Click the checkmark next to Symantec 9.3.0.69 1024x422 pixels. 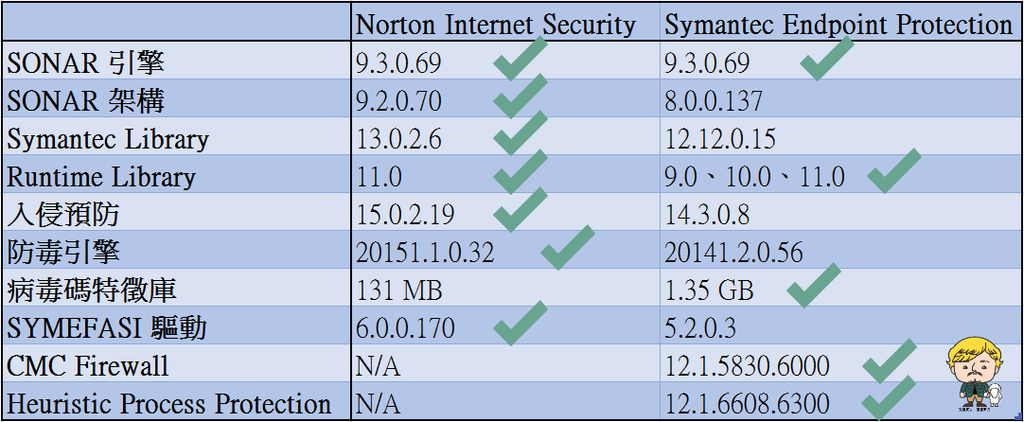point(827,58)
